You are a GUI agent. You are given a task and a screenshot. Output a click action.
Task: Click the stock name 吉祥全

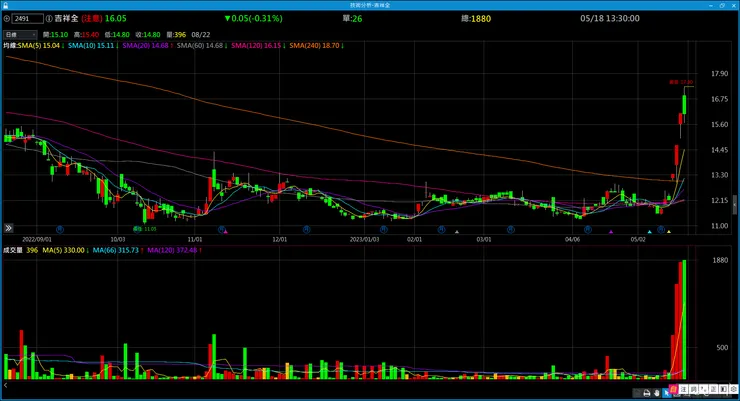click(x=67, y=18)
